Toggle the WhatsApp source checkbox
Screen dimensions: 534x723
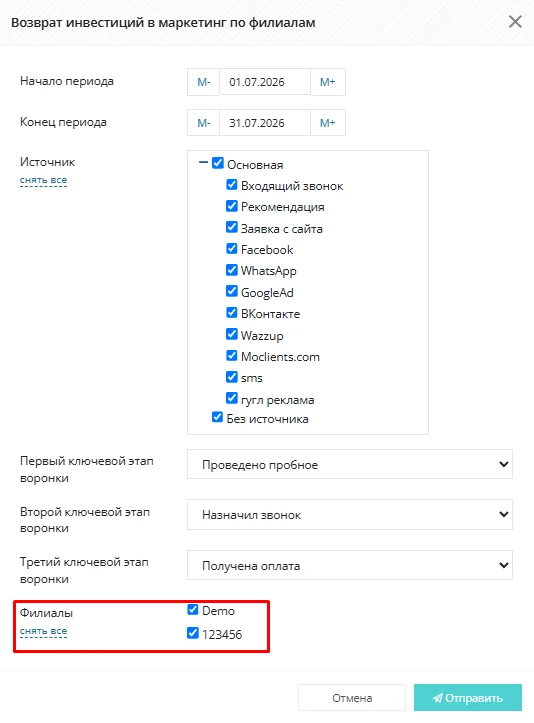point(231,270)
